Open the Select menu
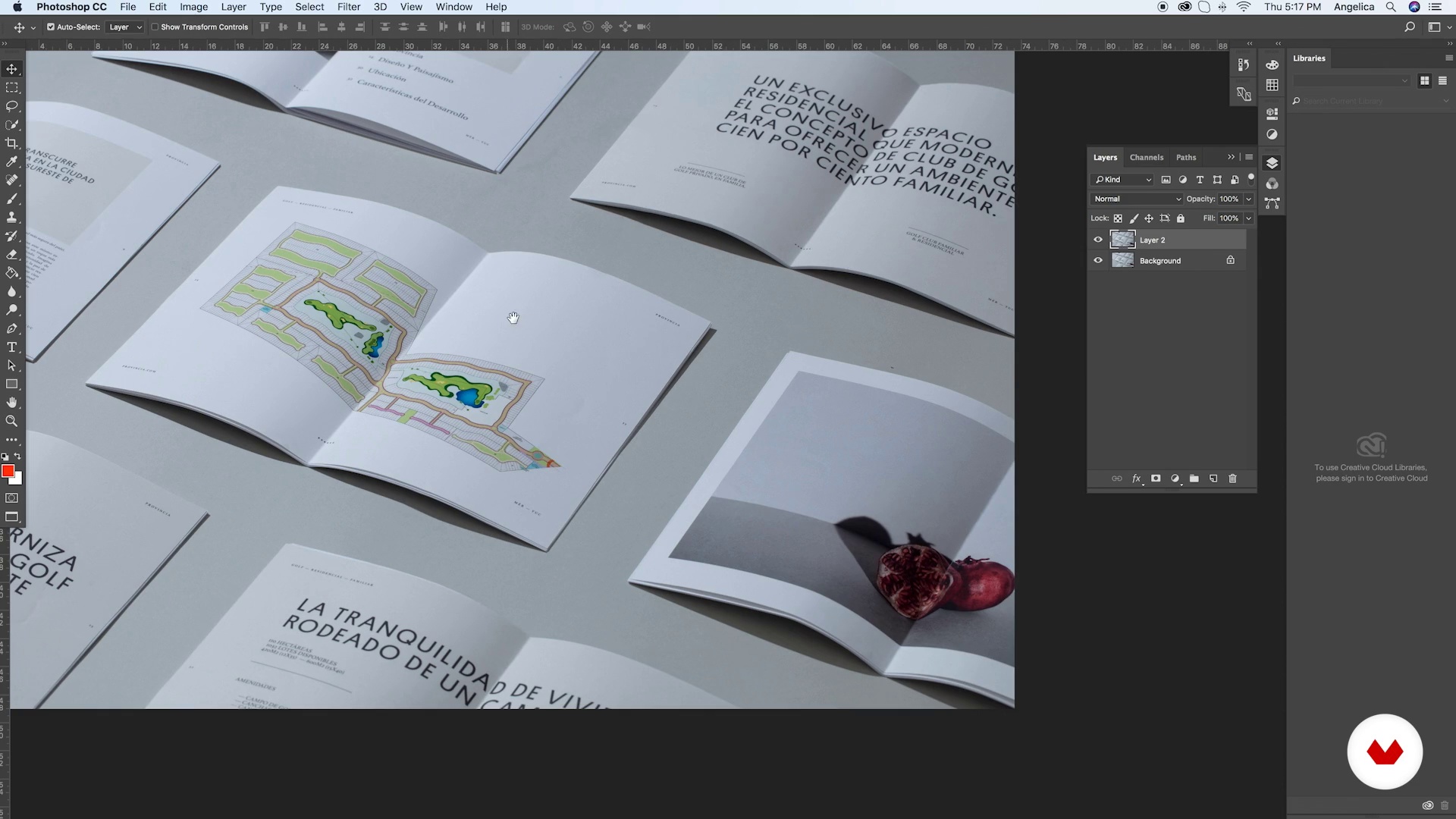This screenshot has width=1456, height=819. (309, 7)
